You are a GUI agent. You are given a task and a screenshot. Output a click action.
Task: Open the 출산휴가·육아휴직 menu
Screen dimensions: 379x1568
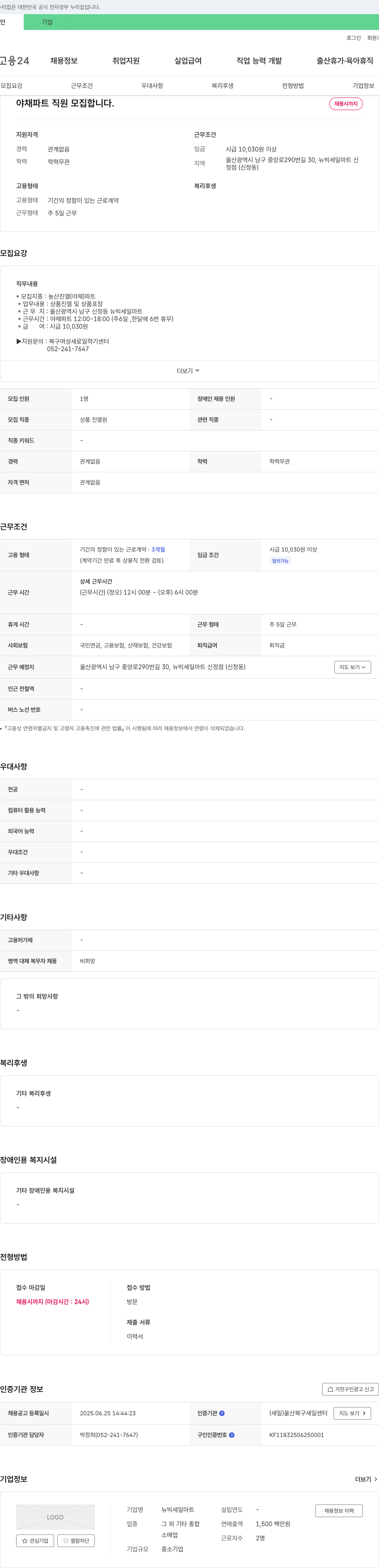345,61
